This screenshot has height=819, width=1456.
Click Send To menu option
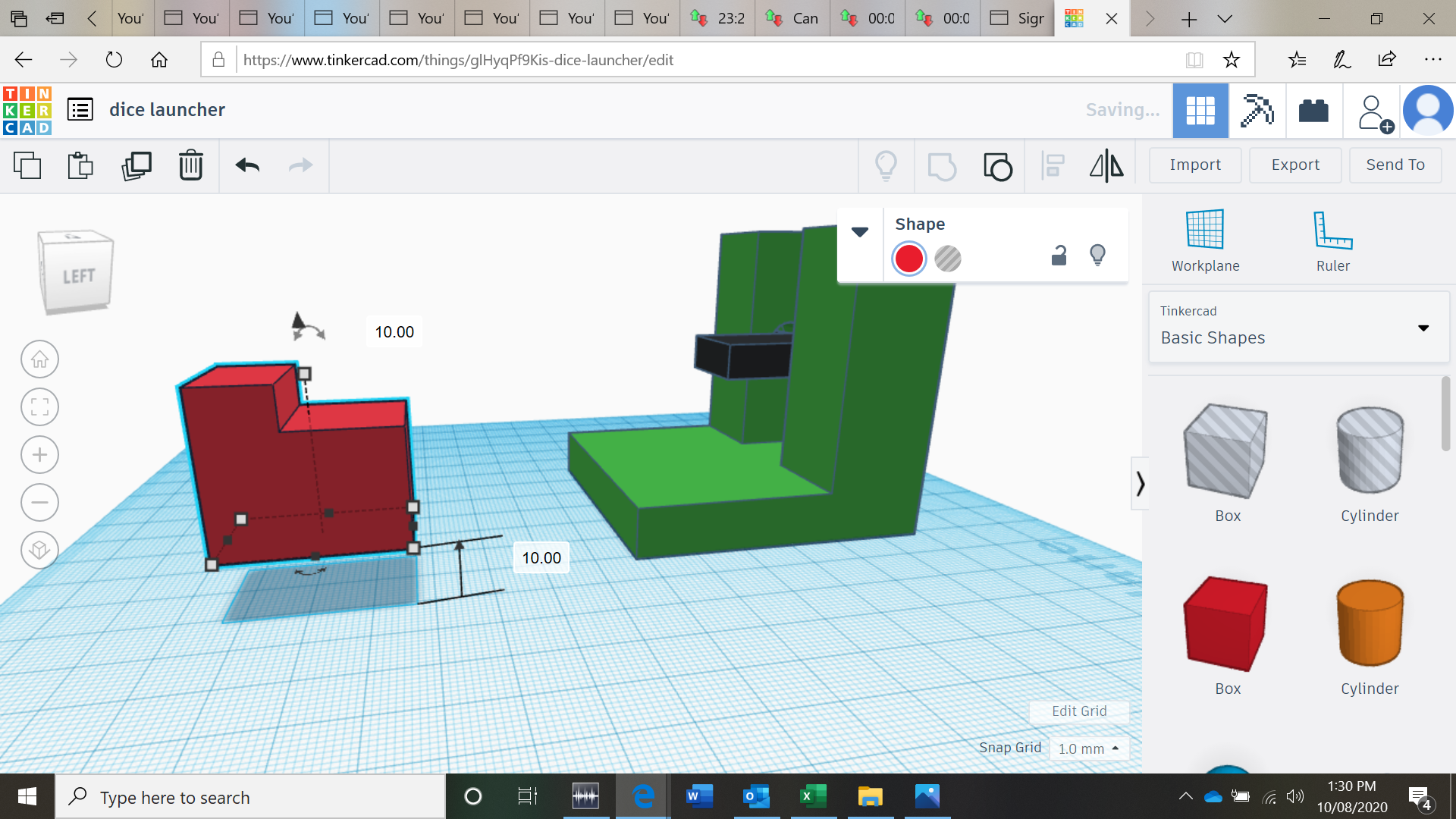(1396, 164)
